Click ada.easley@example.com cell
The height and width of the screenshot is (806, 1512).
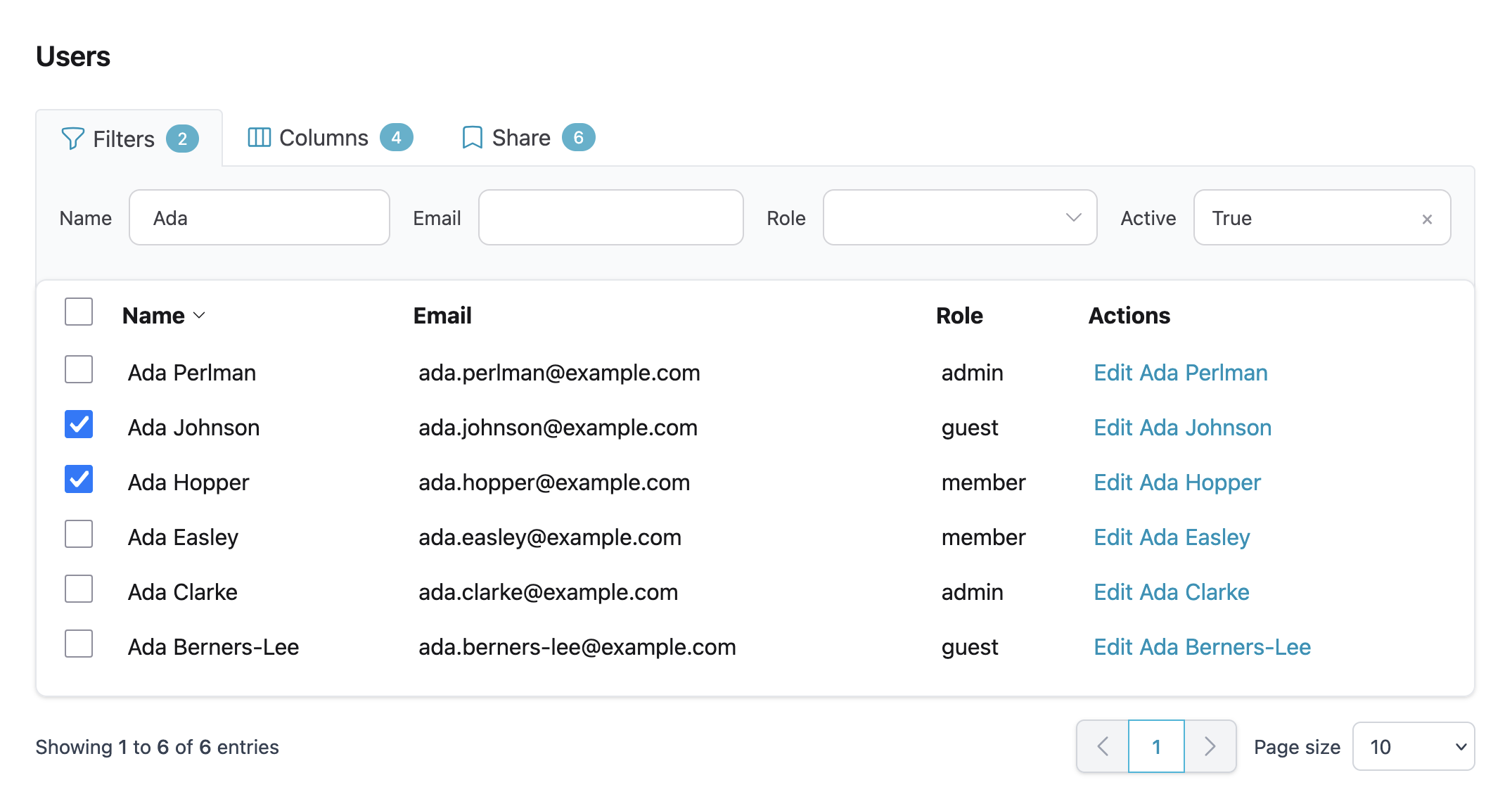pyautogui.click(x=550, y=537)
